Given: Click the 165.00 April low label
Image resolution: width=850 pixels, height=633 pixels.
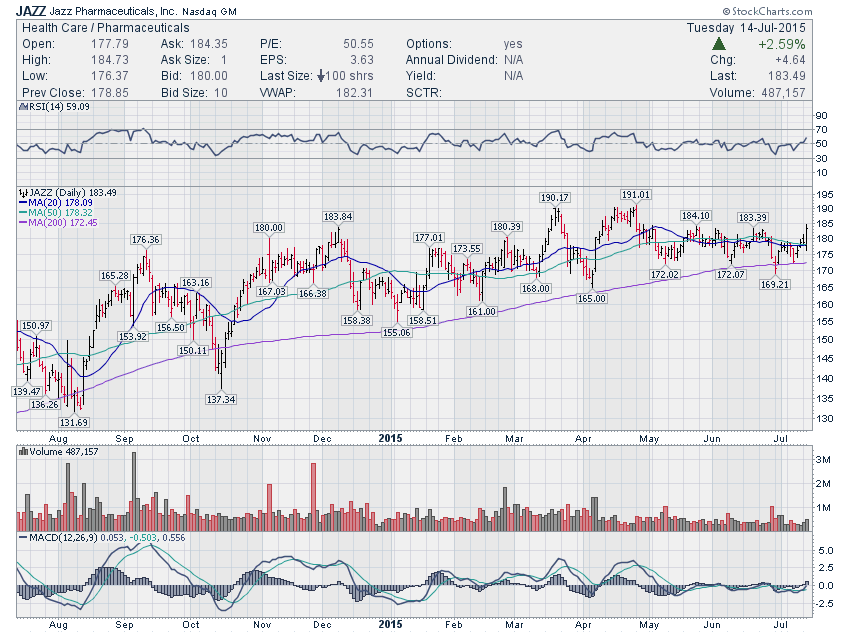Looking at the screenshot, I should click(591, 299).
